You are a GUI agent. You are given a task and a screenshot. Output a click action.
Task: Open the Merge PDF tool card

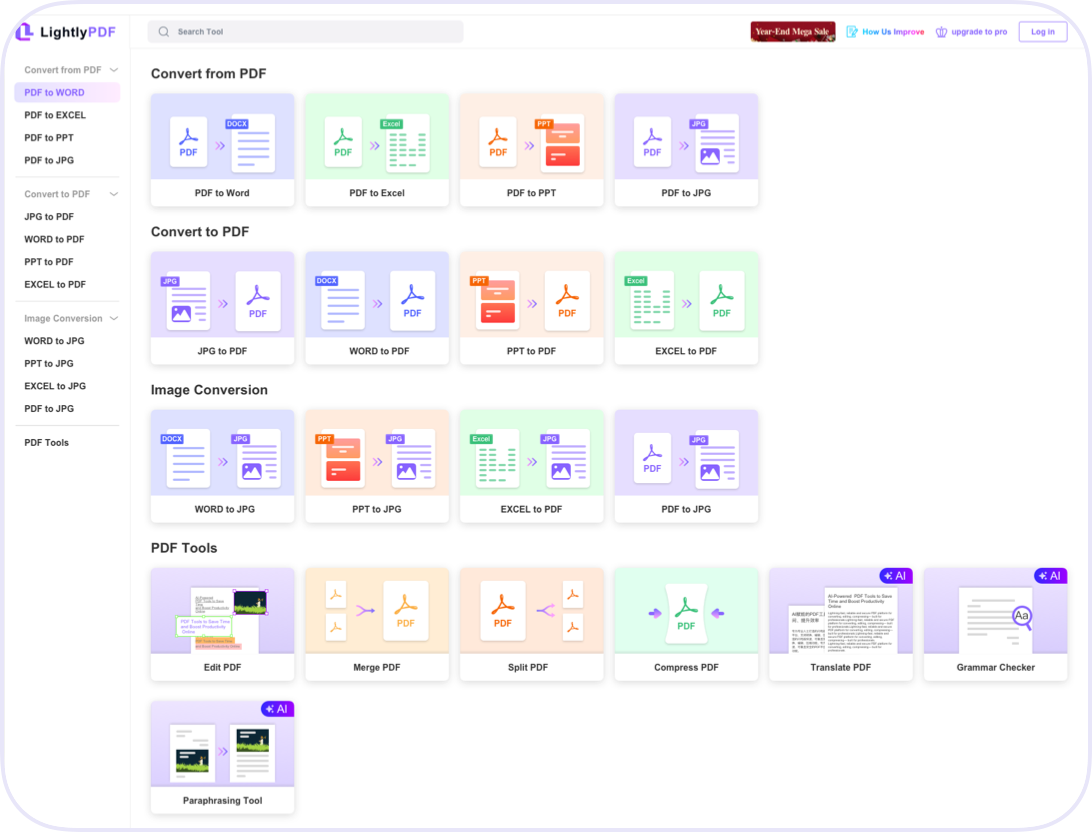tap(377, 624)
